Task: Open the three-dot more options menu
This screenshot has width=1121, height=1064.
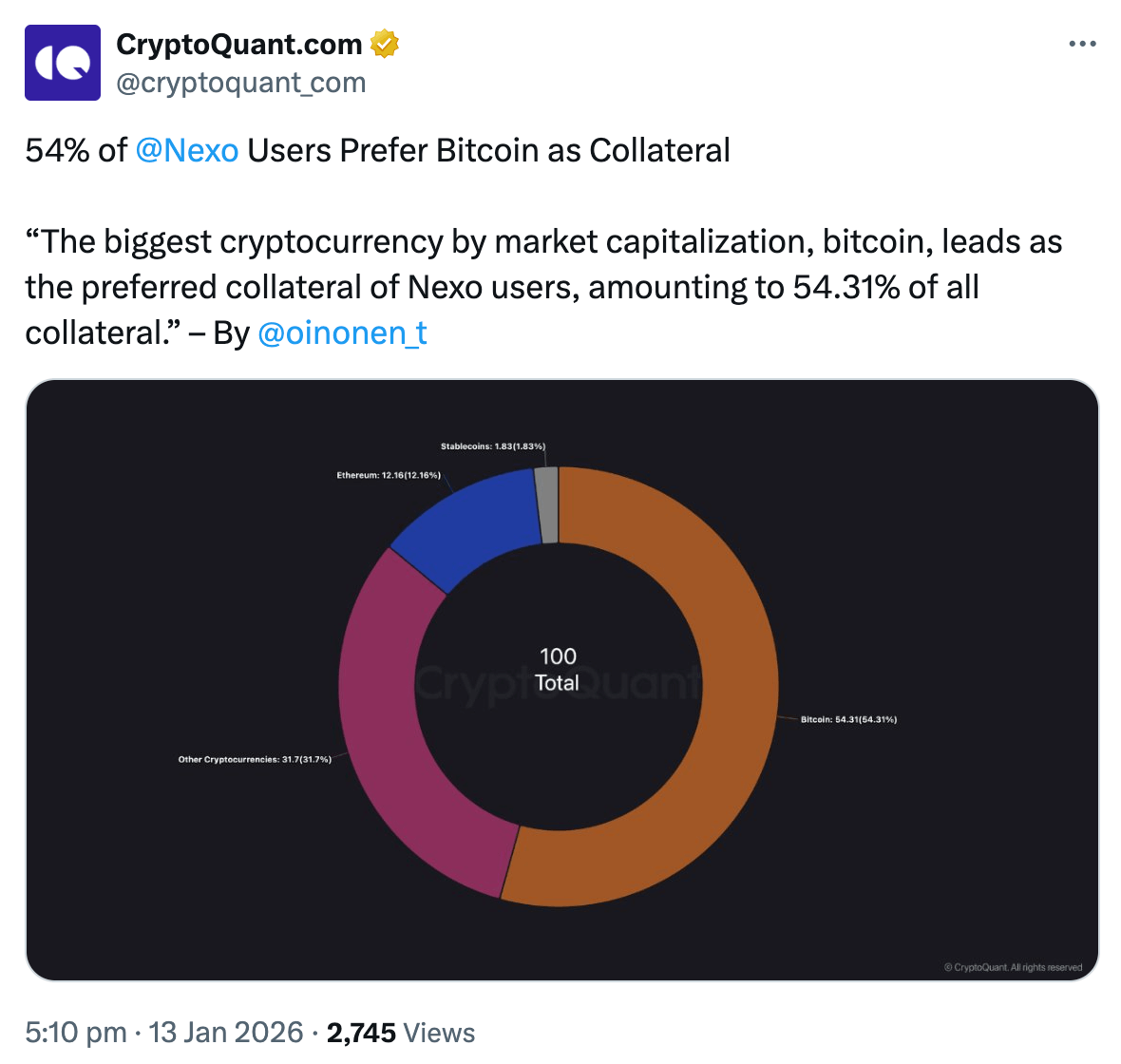Action: pyautogui.click(x=1082, y=44)
